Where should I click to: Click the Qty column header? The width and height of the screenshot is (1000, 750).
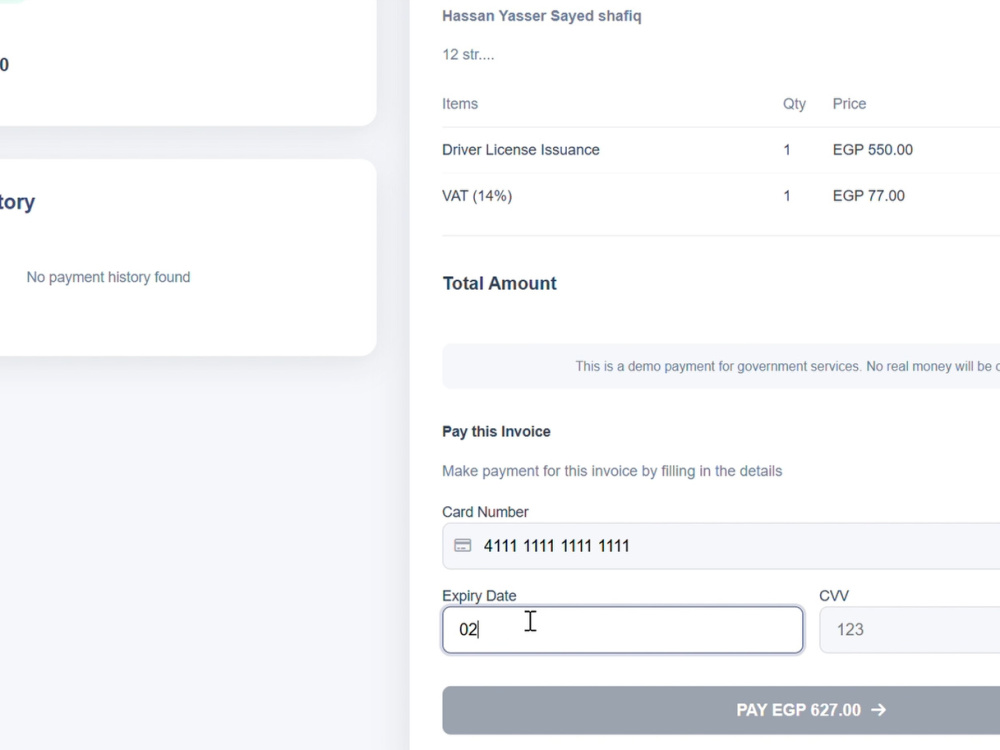[x=794, y=104]
